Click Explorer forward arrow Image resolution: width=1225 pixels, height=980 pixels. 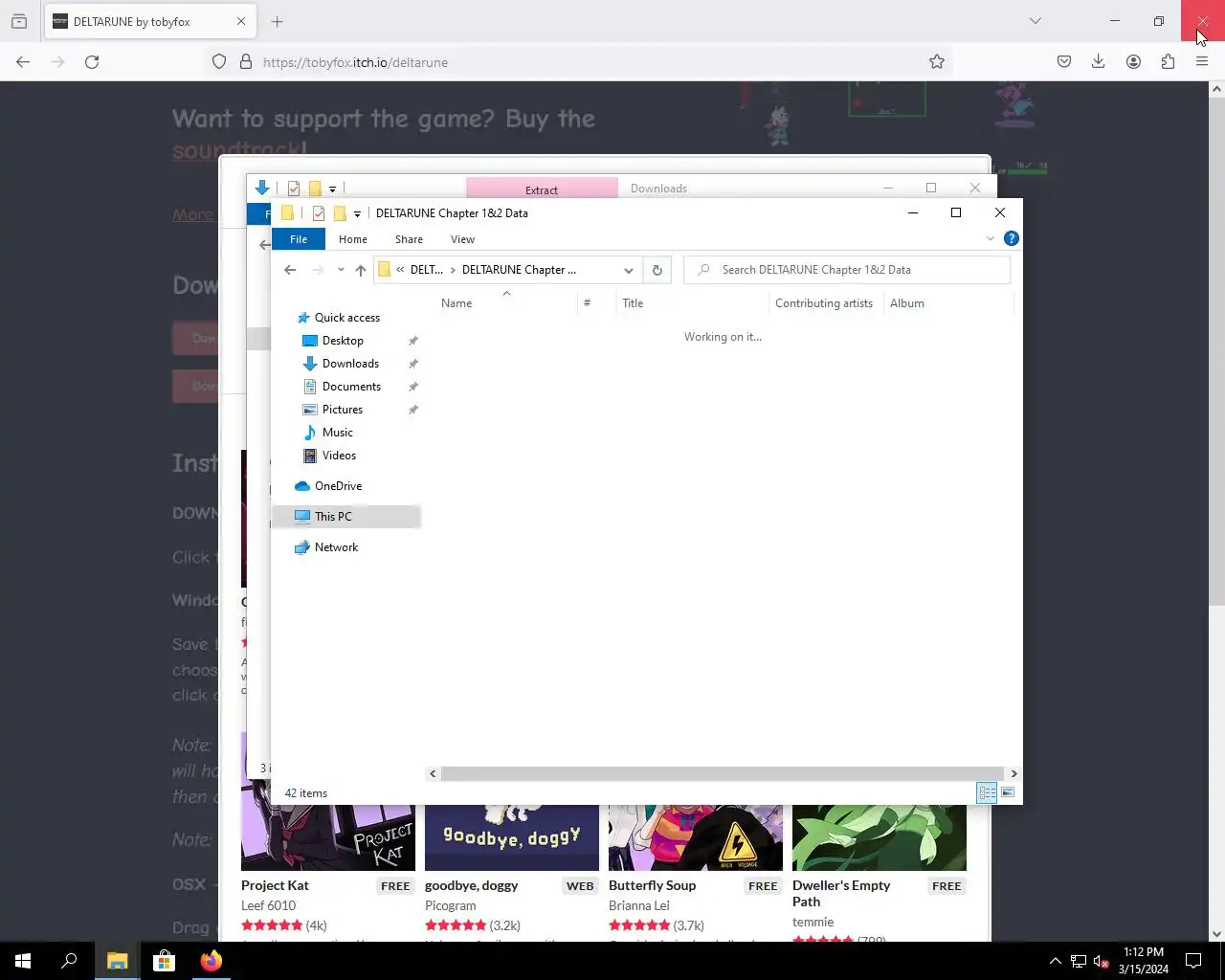tap(318, 270)
